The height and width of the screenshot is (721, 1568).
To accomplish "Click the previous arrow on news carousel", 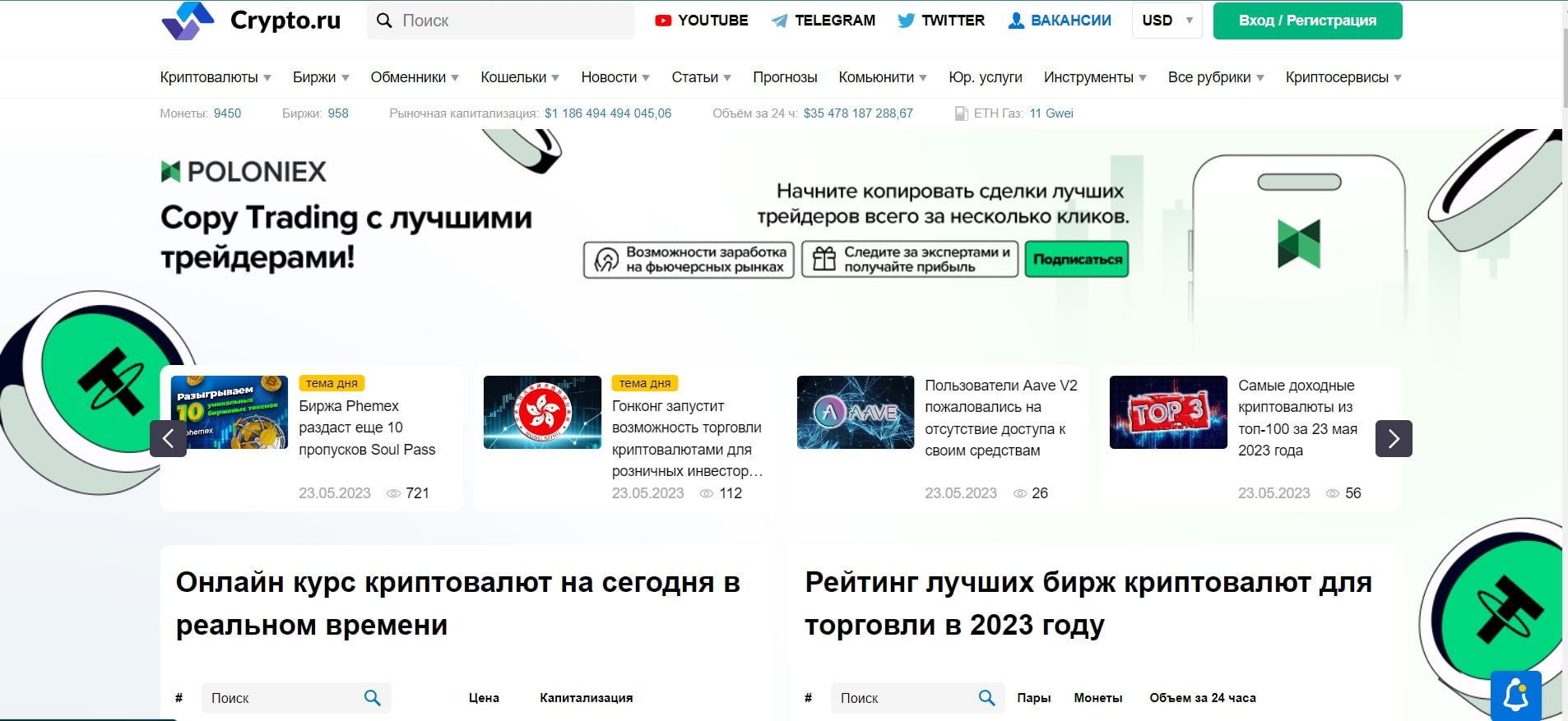I will tap(168, 438).
